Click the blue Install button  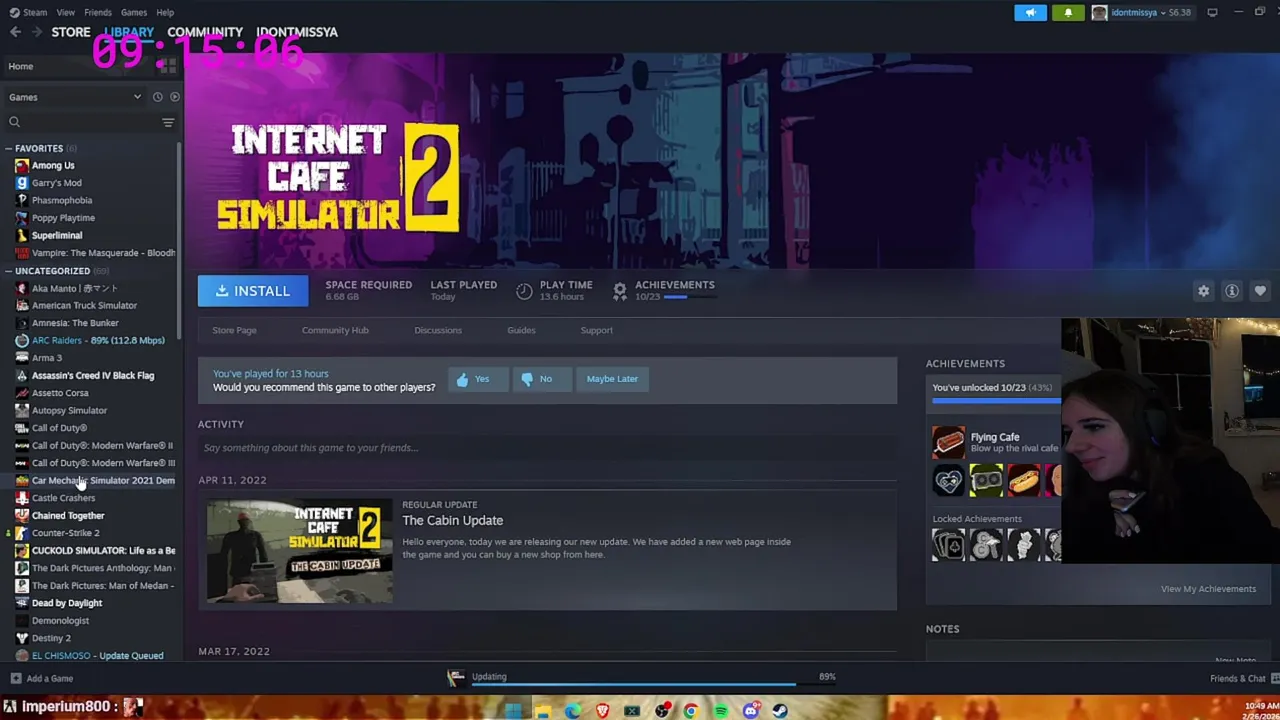click(x=253, y=291)
